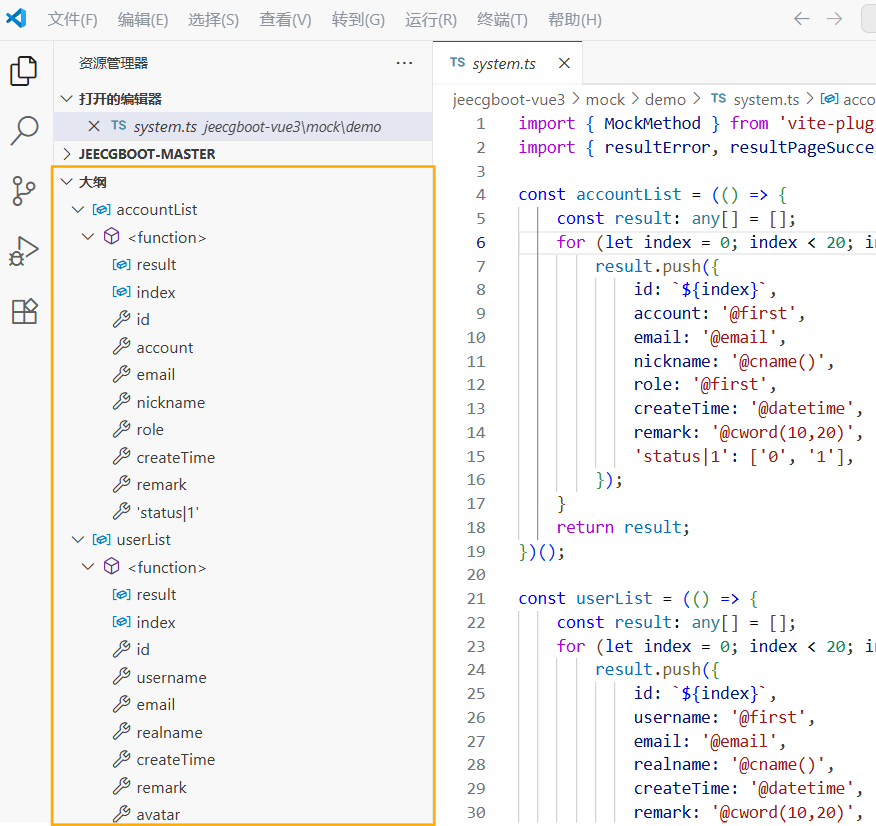Open the 查看(V) menu

pyautogui.click(x=285, y=20)
